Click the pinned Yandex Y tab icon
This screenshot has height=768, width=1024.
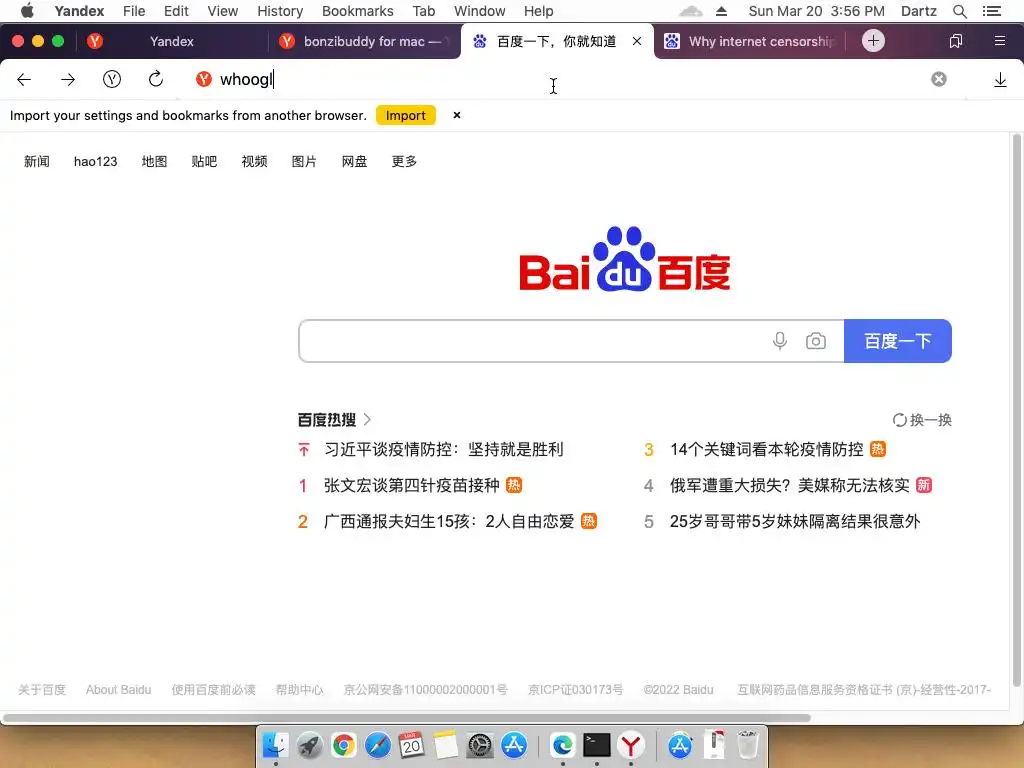coord(95,41)
